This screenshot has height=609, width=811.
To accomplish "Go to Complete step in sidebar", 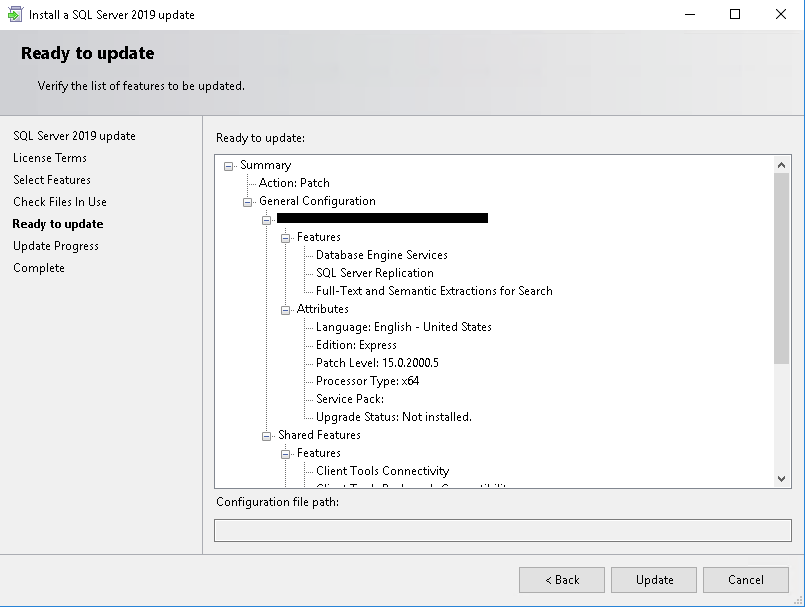I will [39, 268].
